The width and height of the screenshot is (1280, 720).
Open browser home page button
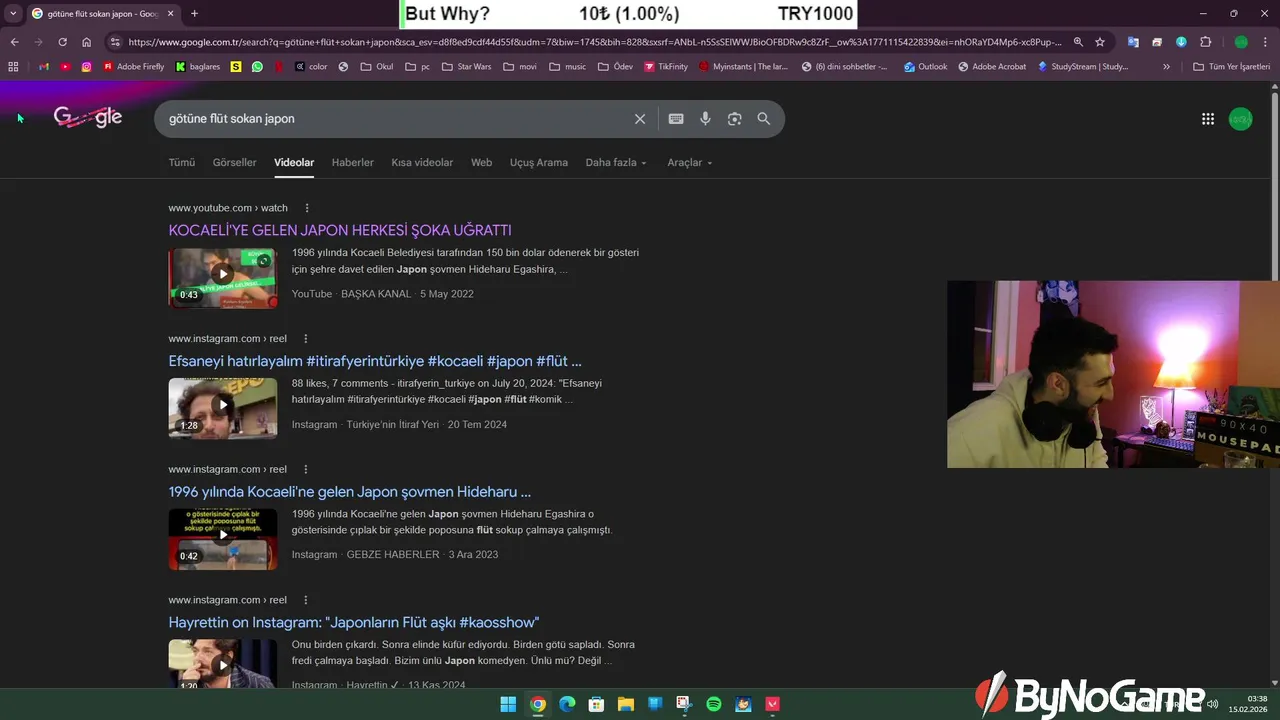87,42
